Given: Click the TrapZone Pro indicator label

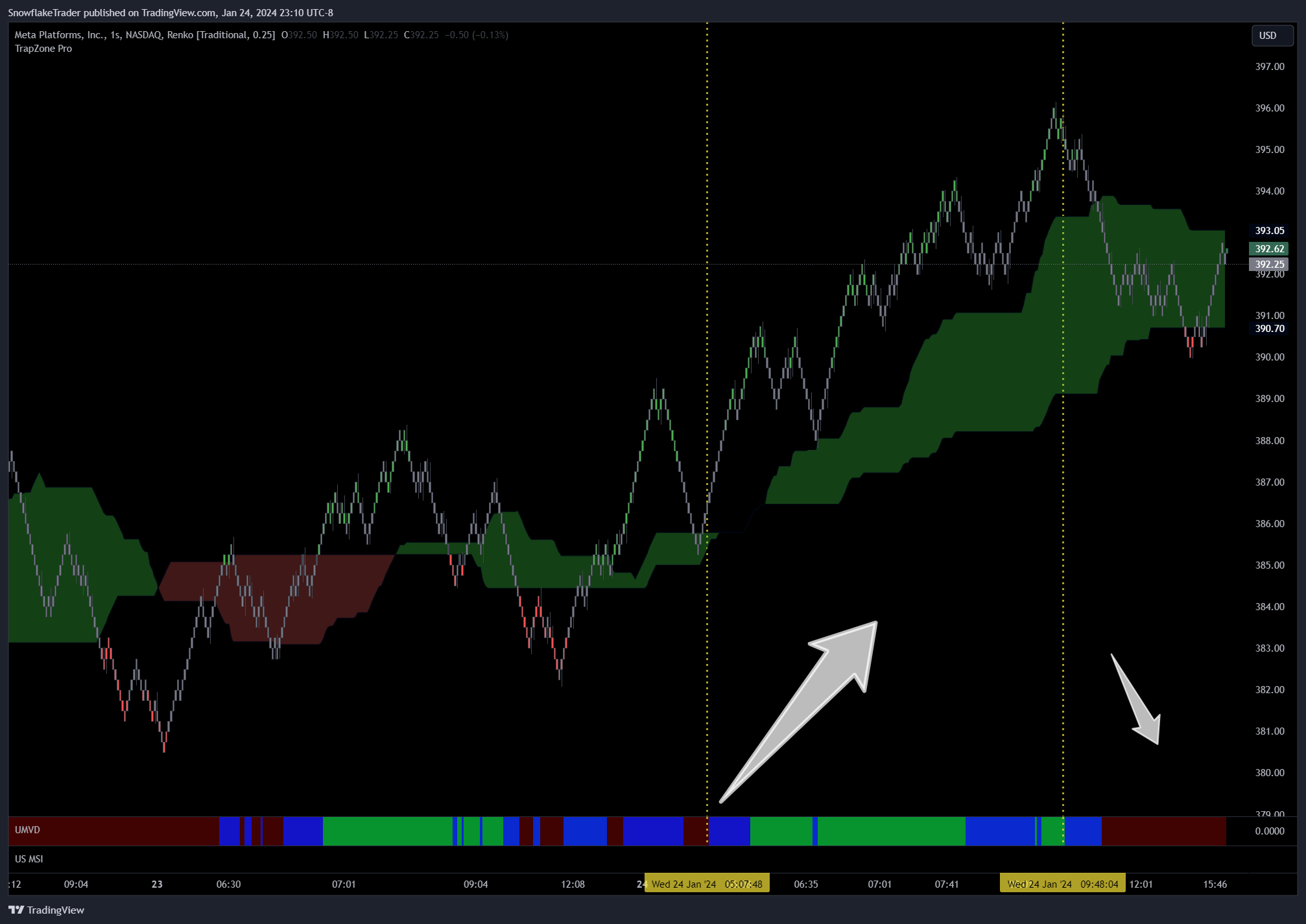Looking at the screenshot, I should 43,49.
